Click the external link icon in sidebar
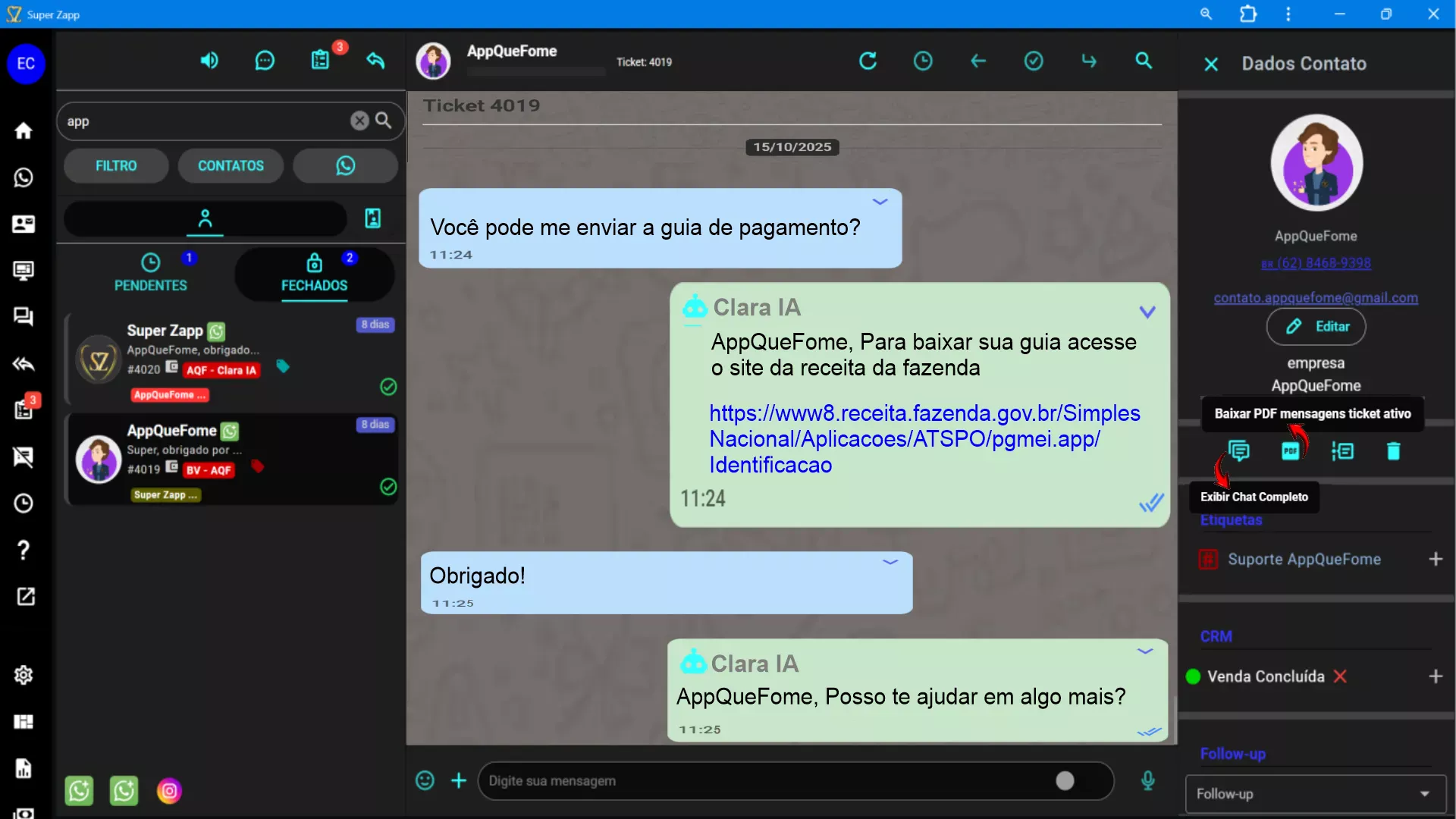This screenshot has width=1456, height=819. click(x=25, y=596)
